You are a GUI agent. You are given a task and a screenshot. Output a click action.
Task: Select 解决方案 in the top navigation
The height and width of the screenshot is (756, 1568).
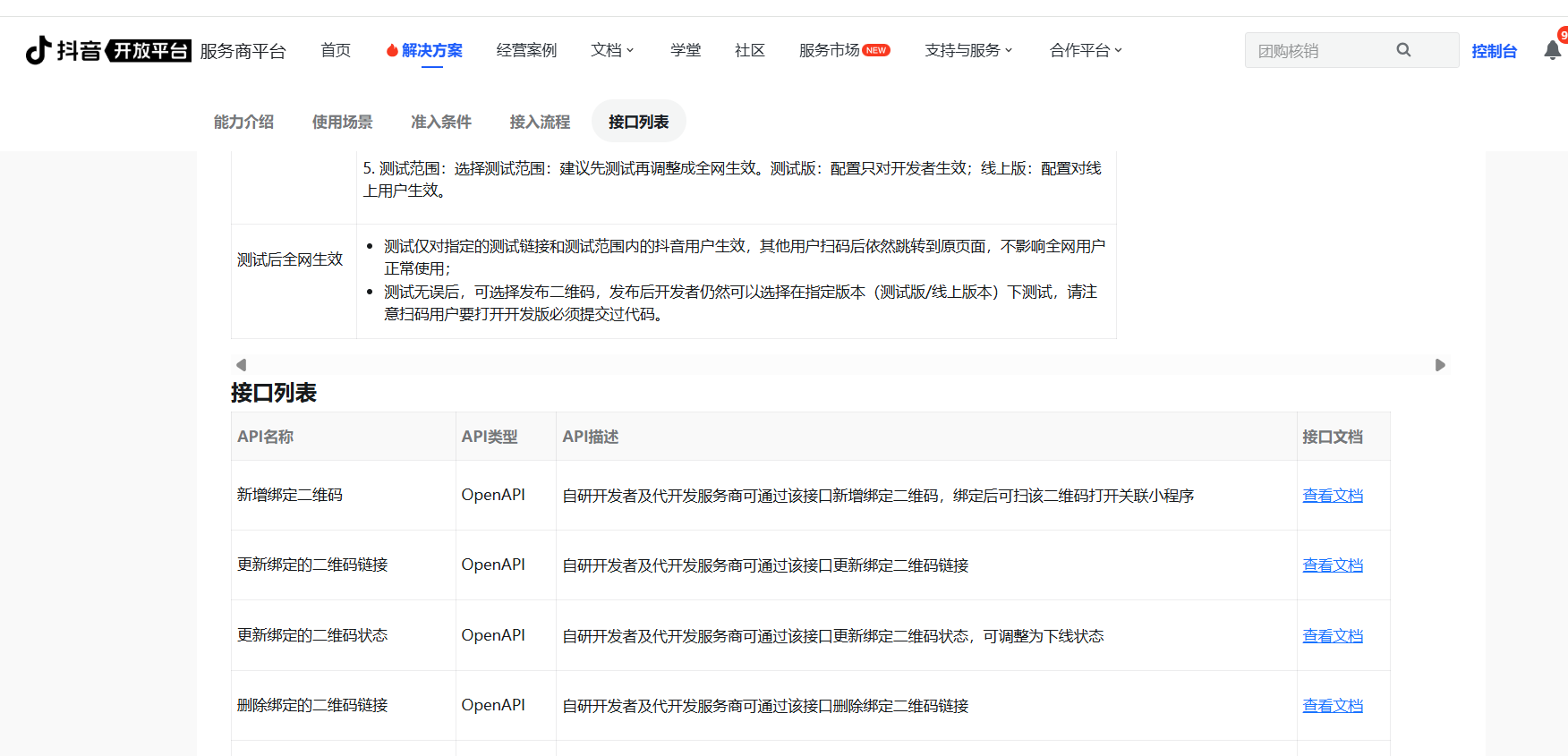point(432,50)
